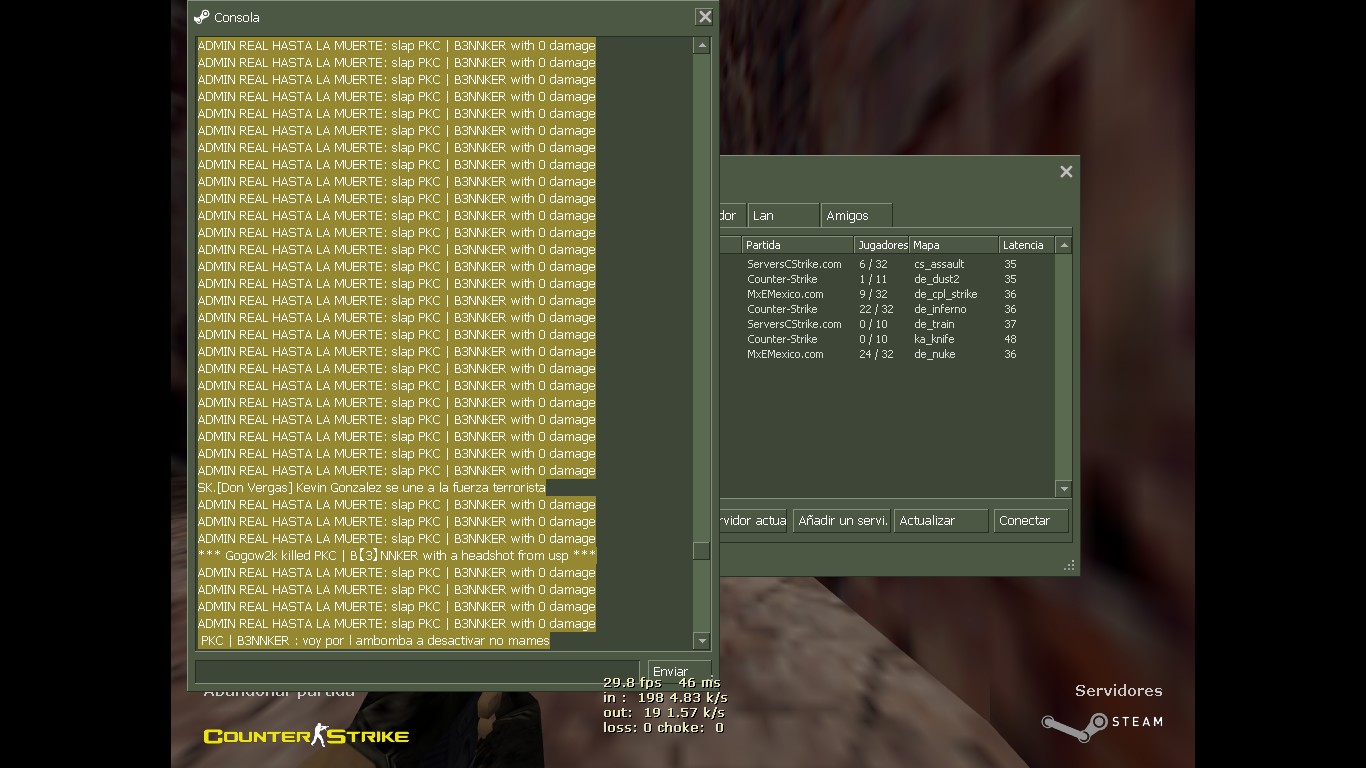Select Counter-Strike ka_knife server row

click(886, 340)
